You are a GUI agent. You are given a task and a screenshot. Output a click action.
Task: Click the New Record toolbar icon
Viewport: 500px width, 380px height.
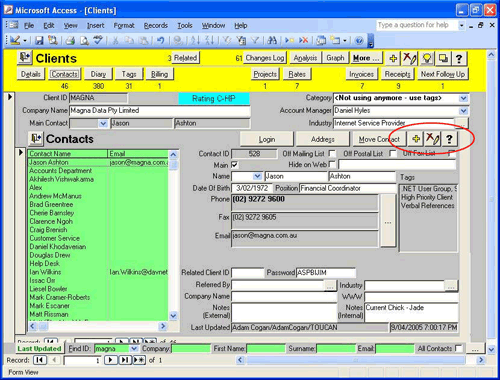click(289, 41)
